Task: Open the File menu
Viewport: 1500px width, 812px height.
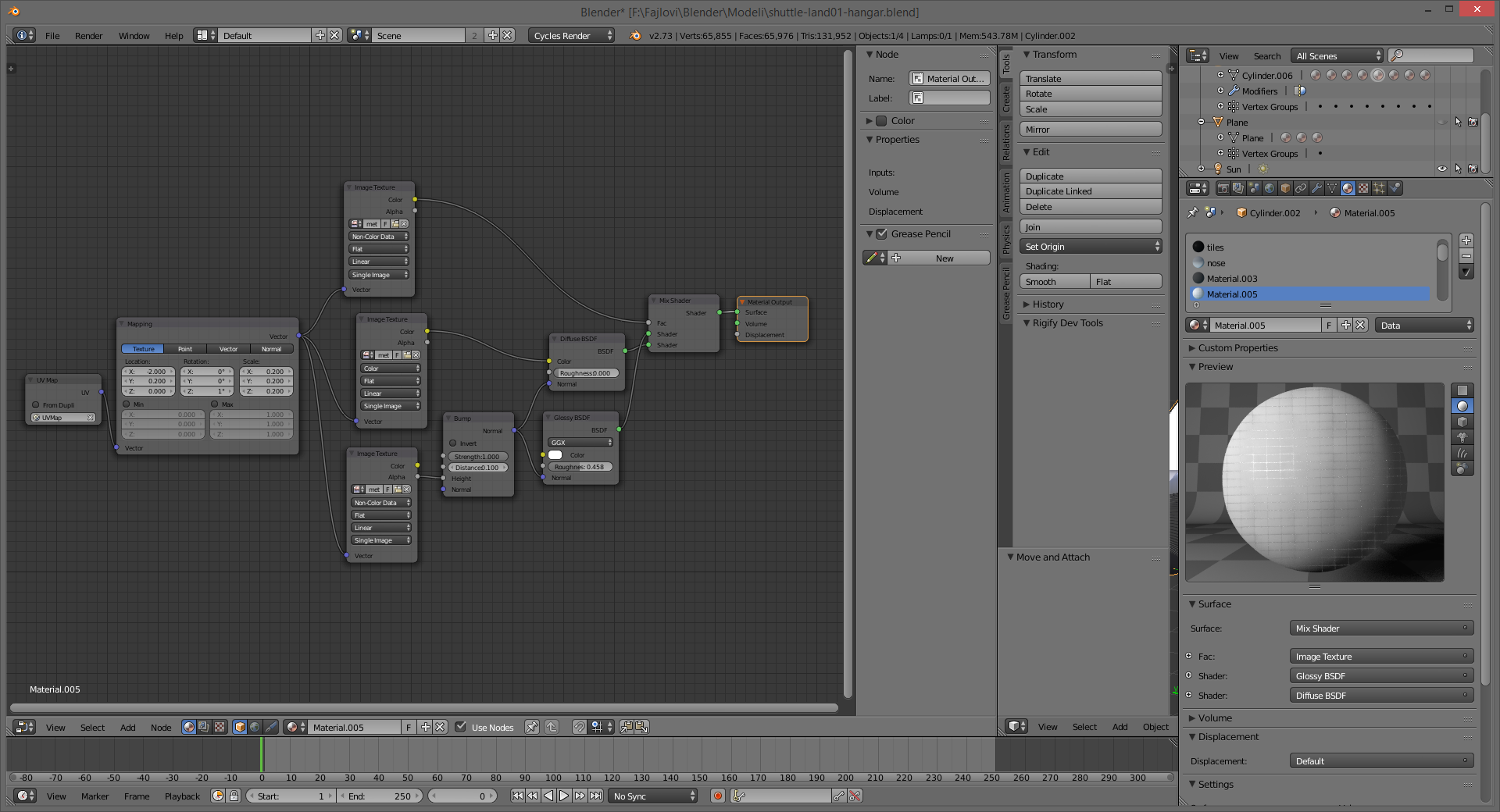Action: pyautogui.click(x=52, y=35)
